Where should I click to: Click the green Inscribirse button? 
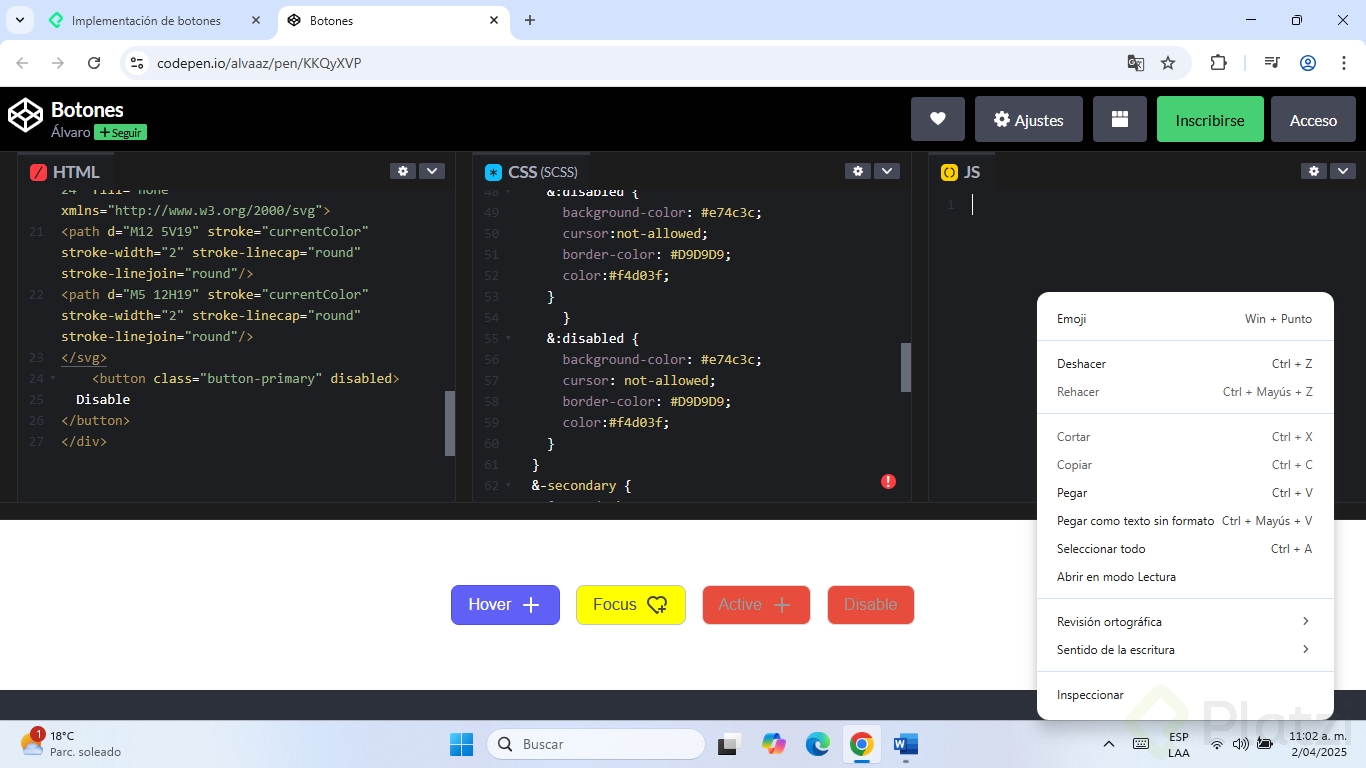coord(1210,119)
